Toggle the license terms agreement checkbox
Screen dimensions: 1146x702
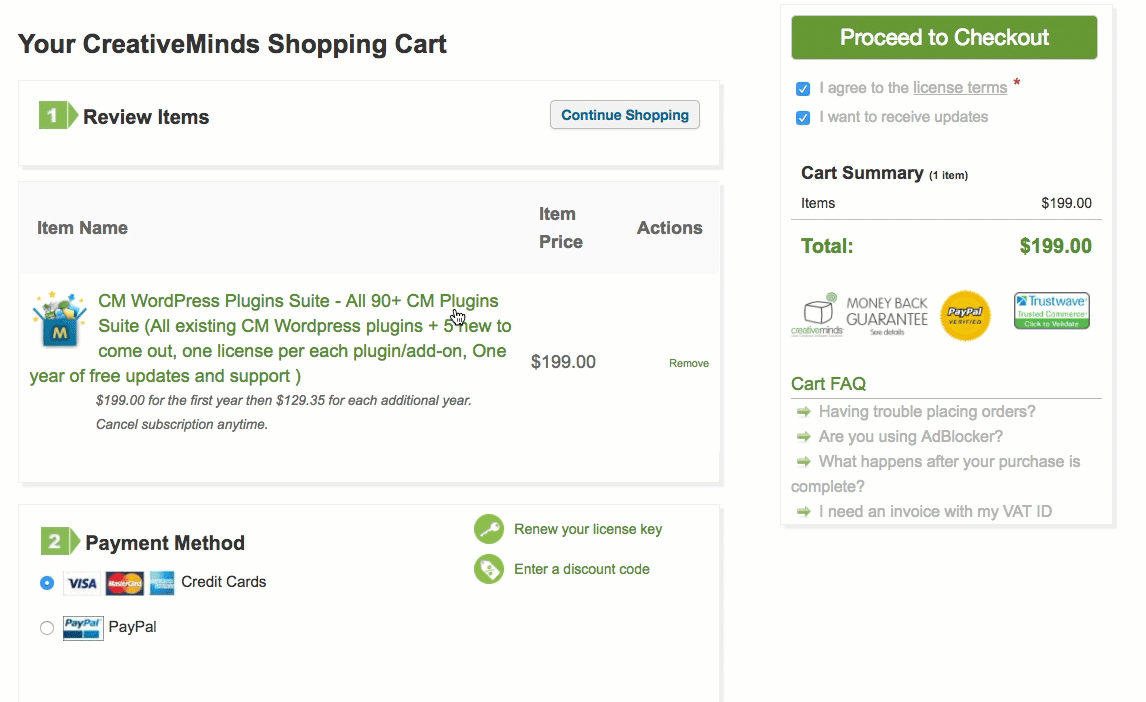[803, 89]
